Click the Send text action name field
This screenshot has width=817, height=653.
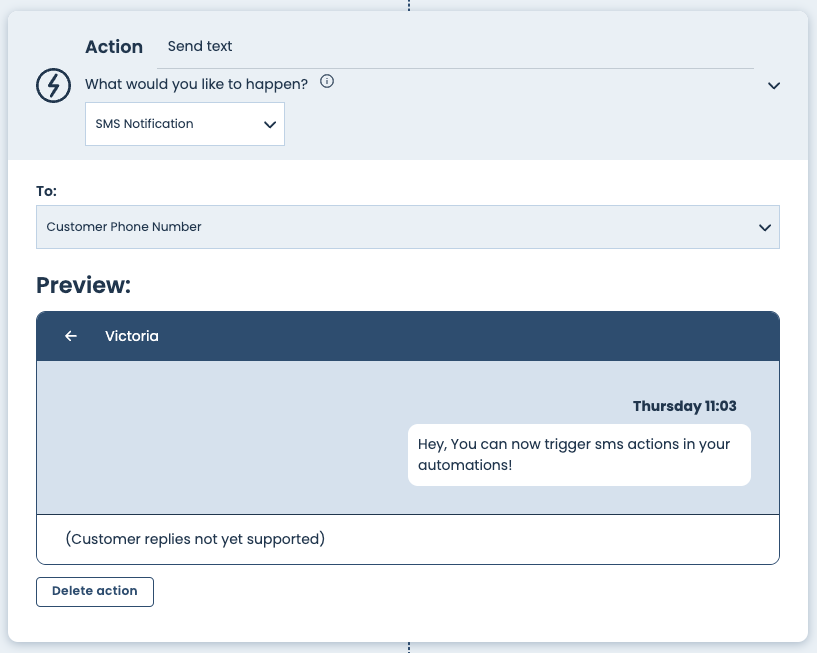(x=455, y=47)
